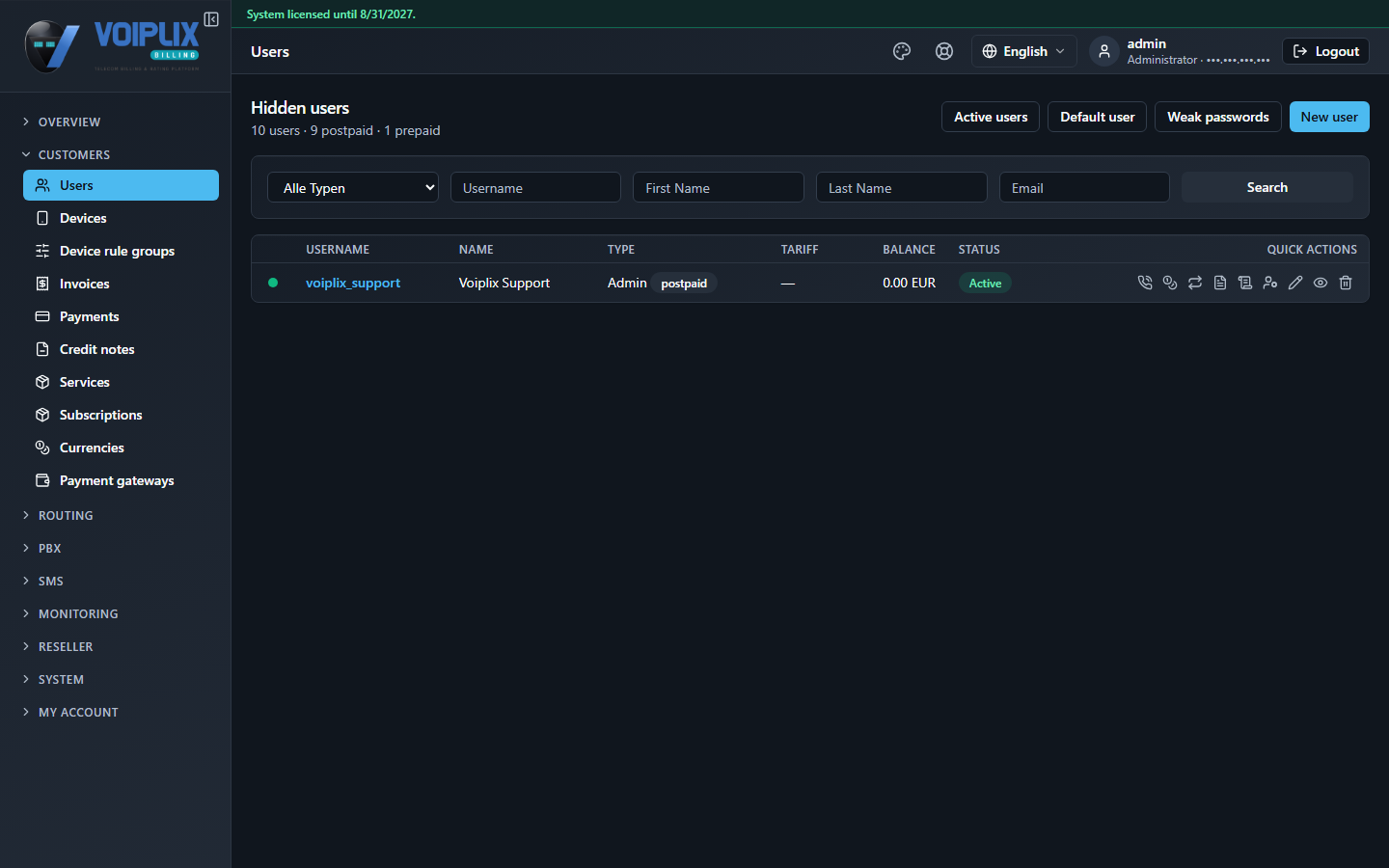Open Services in the sidebar

point(121,382)
